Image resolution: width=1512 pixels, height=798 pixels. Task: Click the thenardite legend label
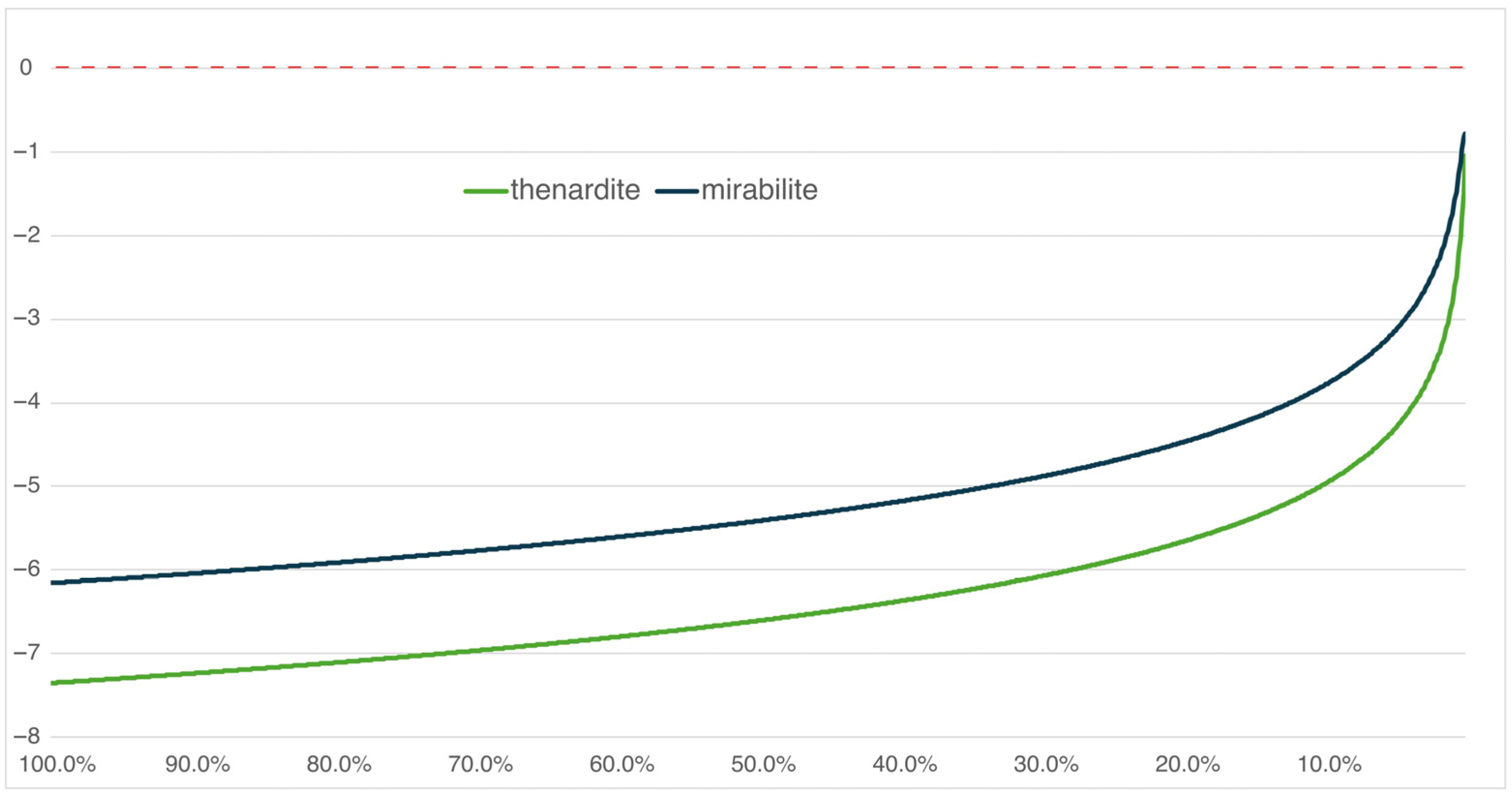(575, 190)
